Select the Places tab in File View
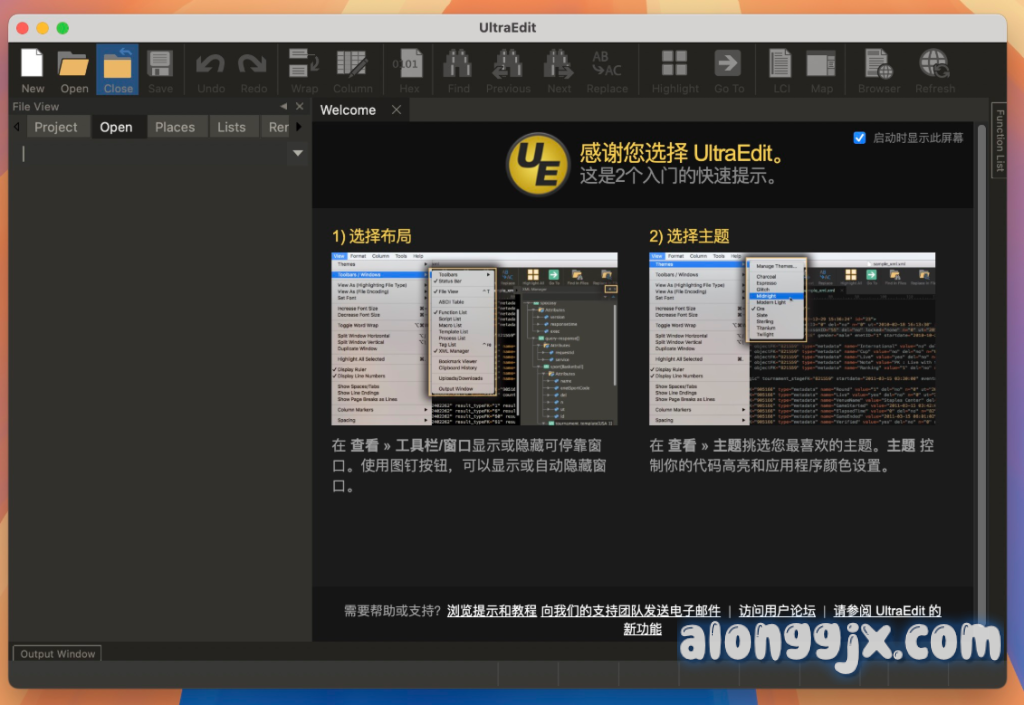Viewport: 1024px width, 705px height. click(175, 127)
